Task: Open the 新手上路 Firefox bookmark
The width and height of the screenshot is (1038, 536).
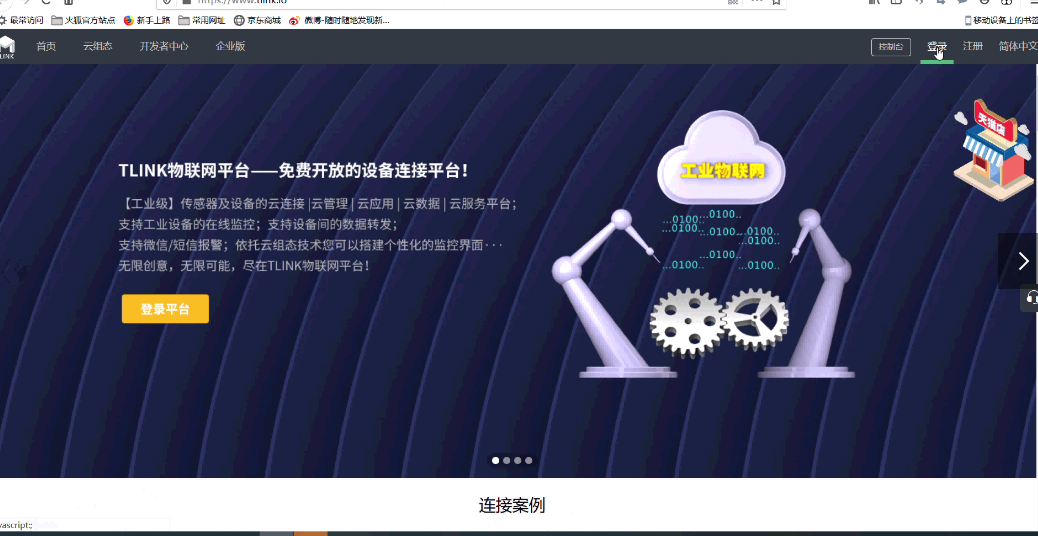Action: click(x=147, y=21)
